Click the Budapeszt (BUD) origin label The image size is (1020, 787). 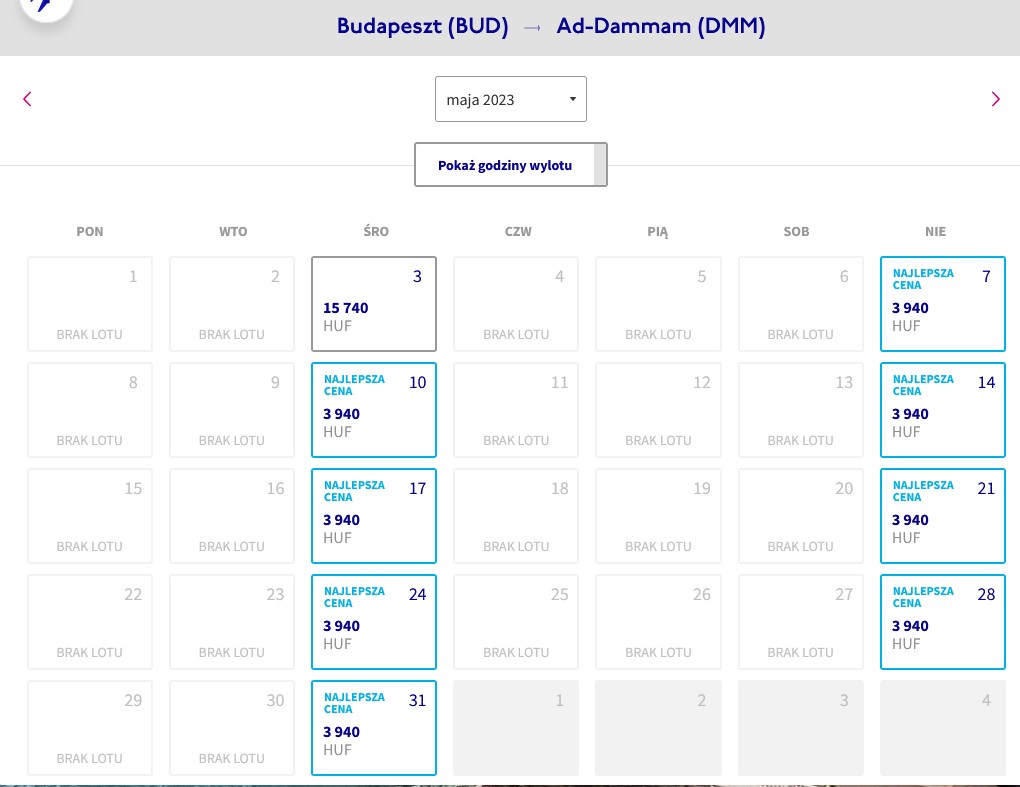(422, 26)
